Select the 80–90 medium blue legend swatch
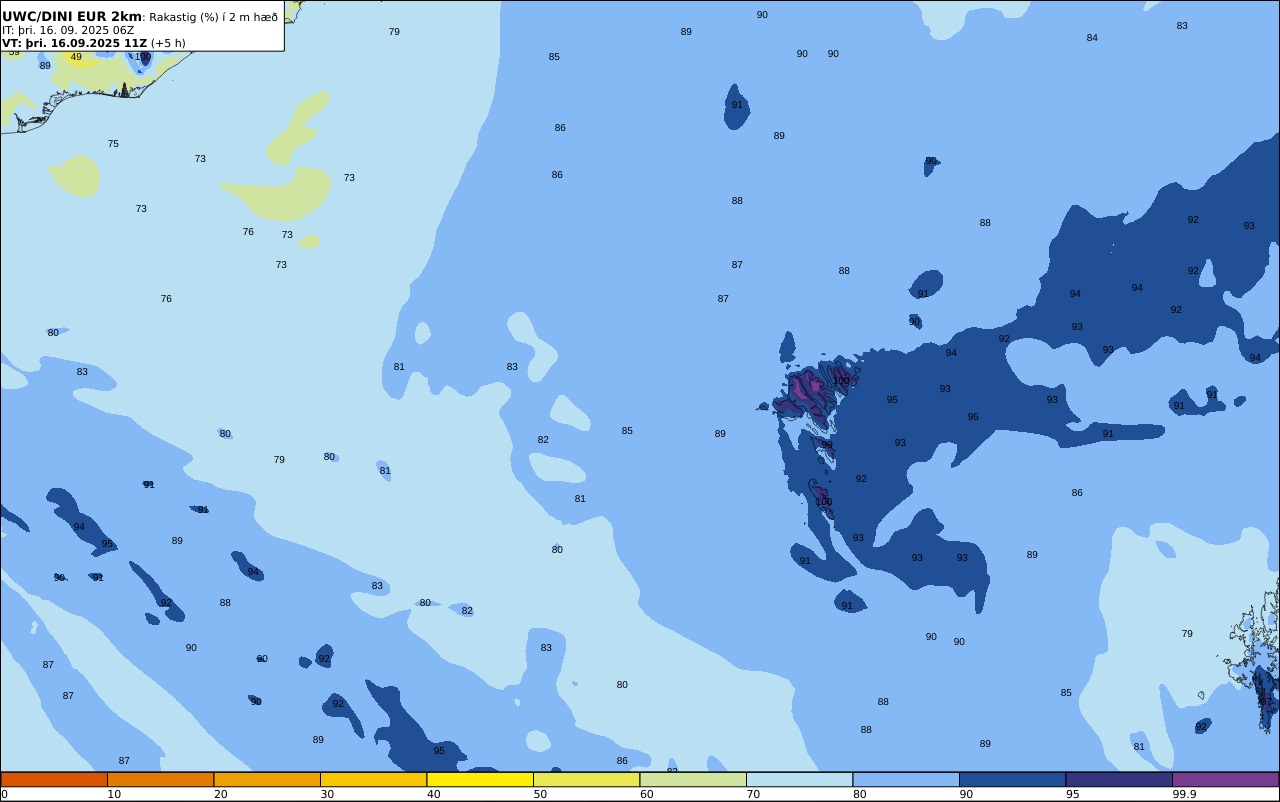Screen dimensions: 1280x802 (906, 779)
